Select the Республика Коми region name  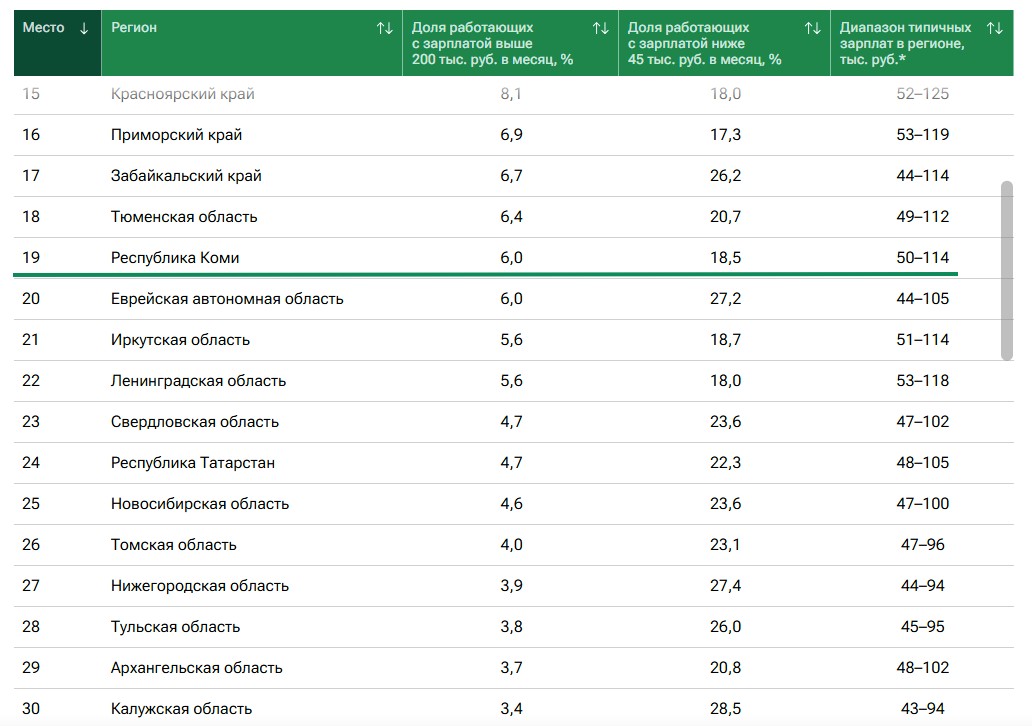point(175,258)
